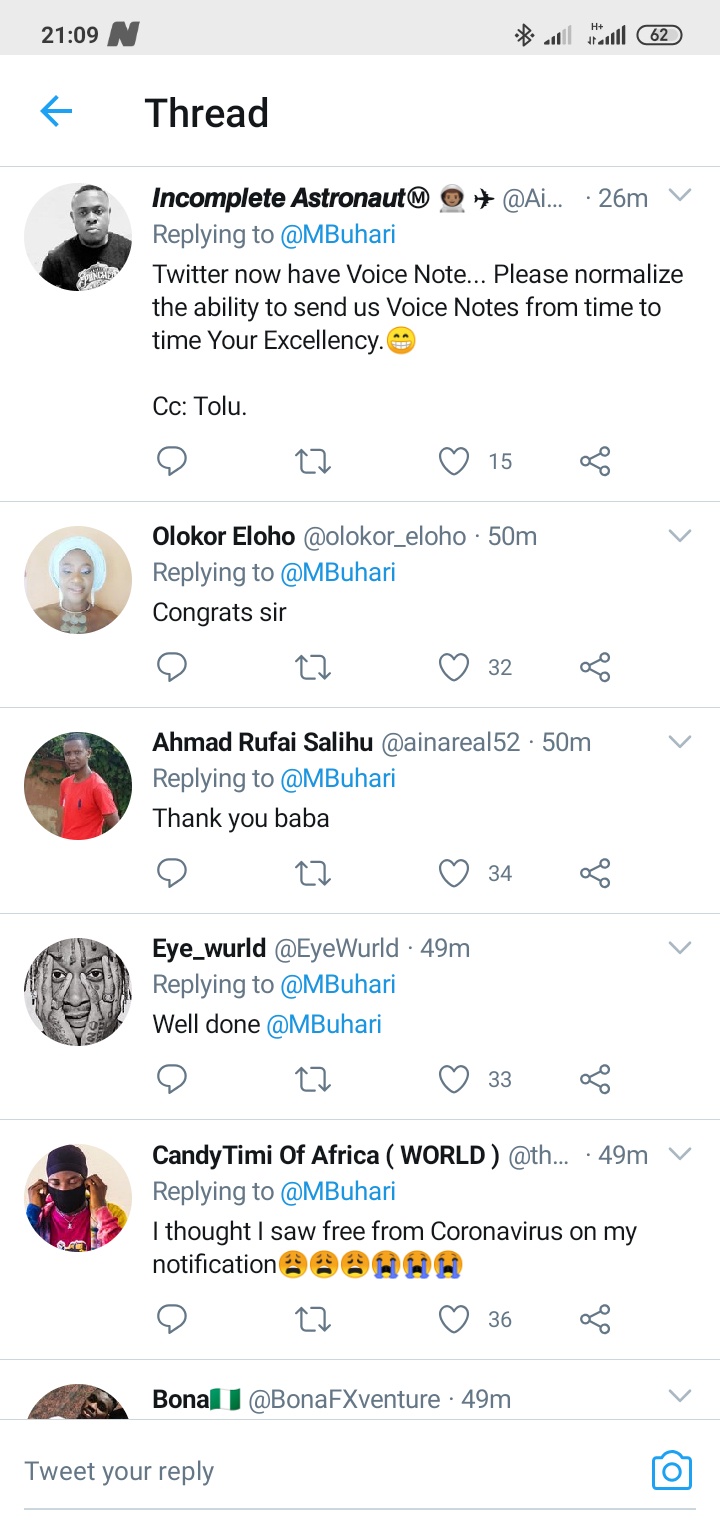Reply to CandyTimi Of Africa's tweet
The width and height of the screenshot is (720, 1520).
tap(172, 1319)
